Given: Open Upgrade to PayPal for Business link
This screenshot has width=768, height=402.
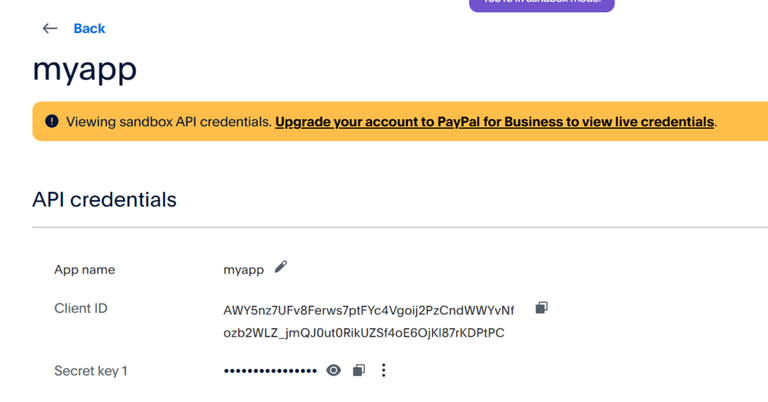Looking at the screenshot, I should coord(494,122).
